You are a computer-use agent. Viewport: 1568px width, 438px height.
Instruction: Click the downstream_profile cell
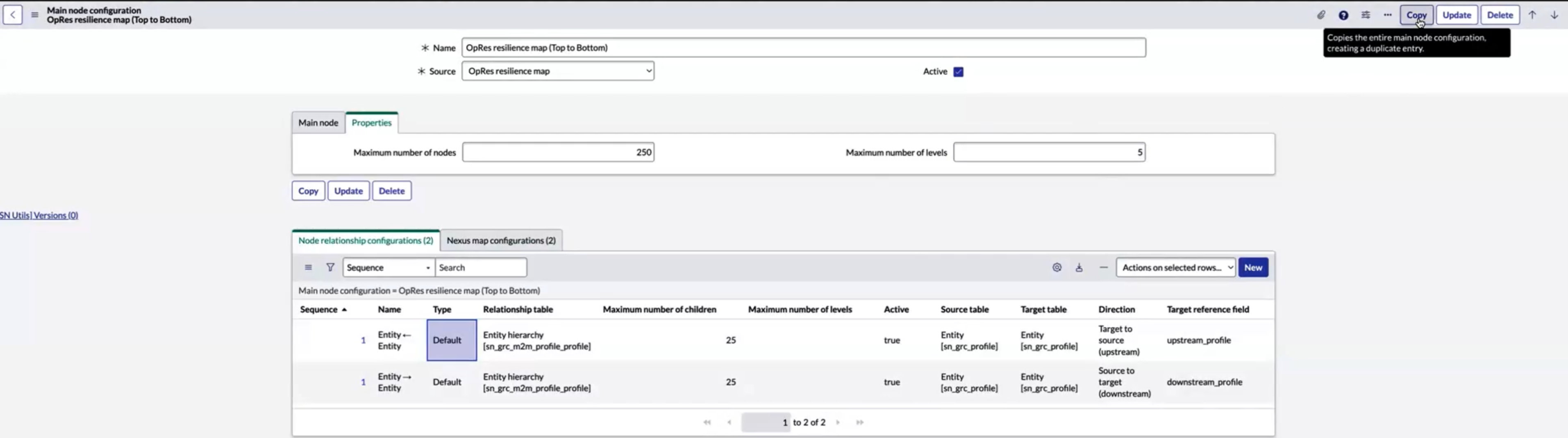tap(1204, 382)
